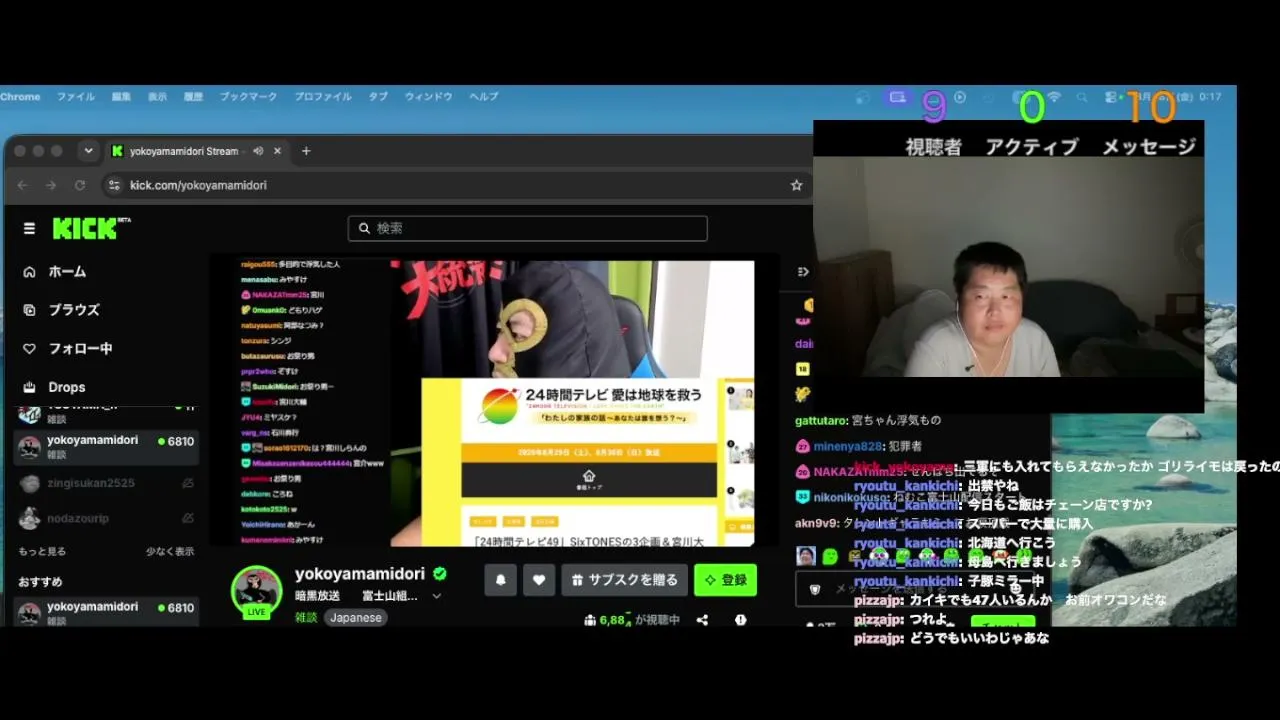Open the Chrome tab search dropdown
The image size is (1280, 720).
coord(88,151)
